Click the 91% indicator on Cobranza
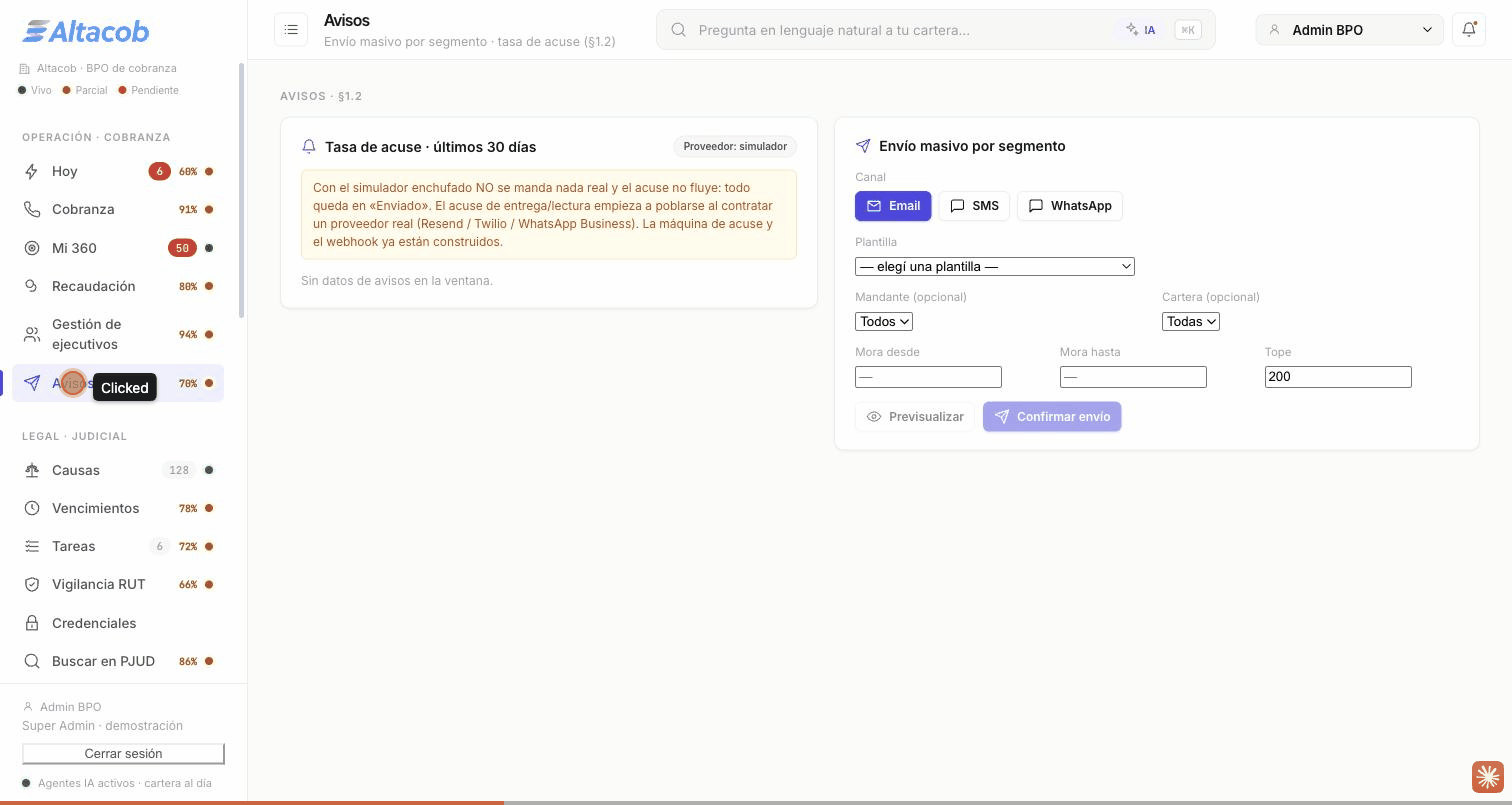Viewport: 1512px width, 805px height. tap(188, 210)
